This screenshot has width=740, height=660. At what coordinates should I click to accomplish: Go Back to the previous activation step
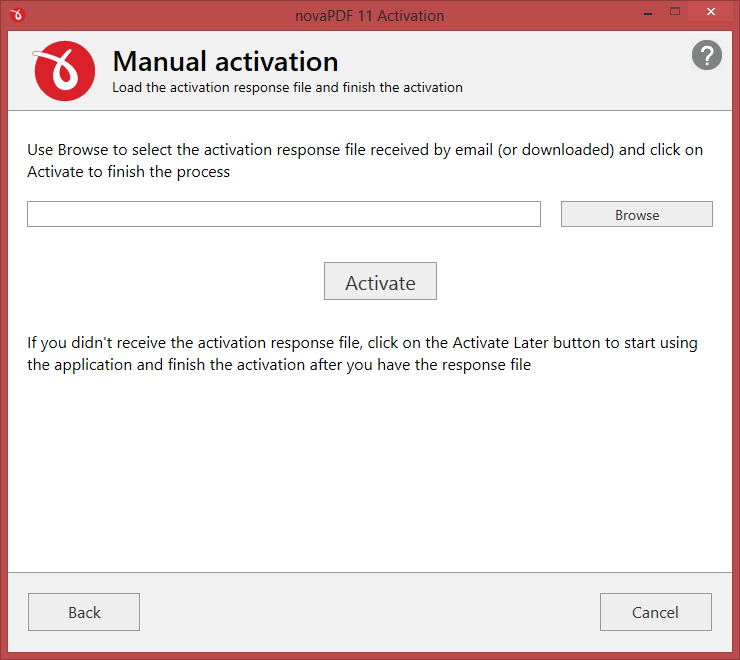point(84,612)
